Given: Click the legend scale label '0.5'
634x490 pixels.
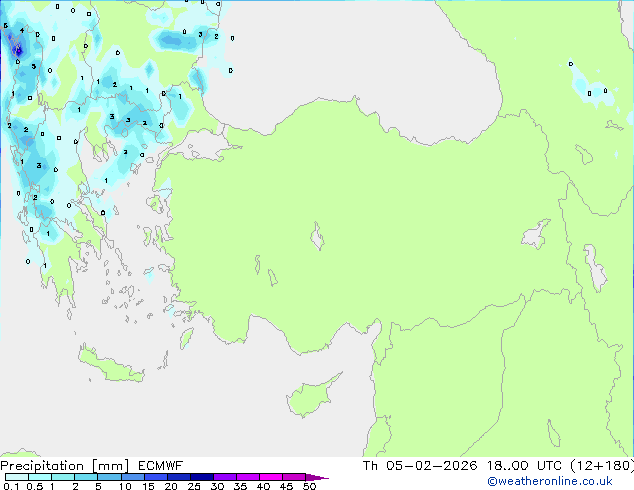Looking at the screenshot, I should pyautogui.click(x=34, y=486).
